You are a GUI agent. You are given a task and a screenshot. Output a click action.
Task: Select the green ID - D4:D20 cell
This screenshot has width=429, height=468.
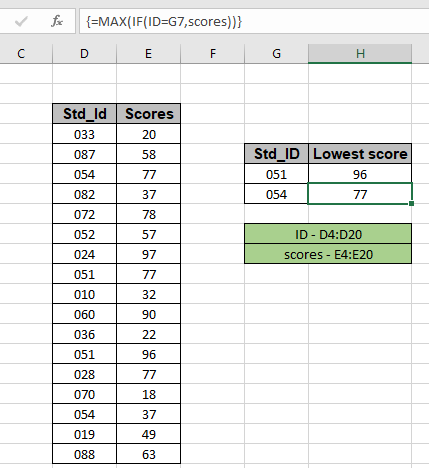tap(328, 234)
